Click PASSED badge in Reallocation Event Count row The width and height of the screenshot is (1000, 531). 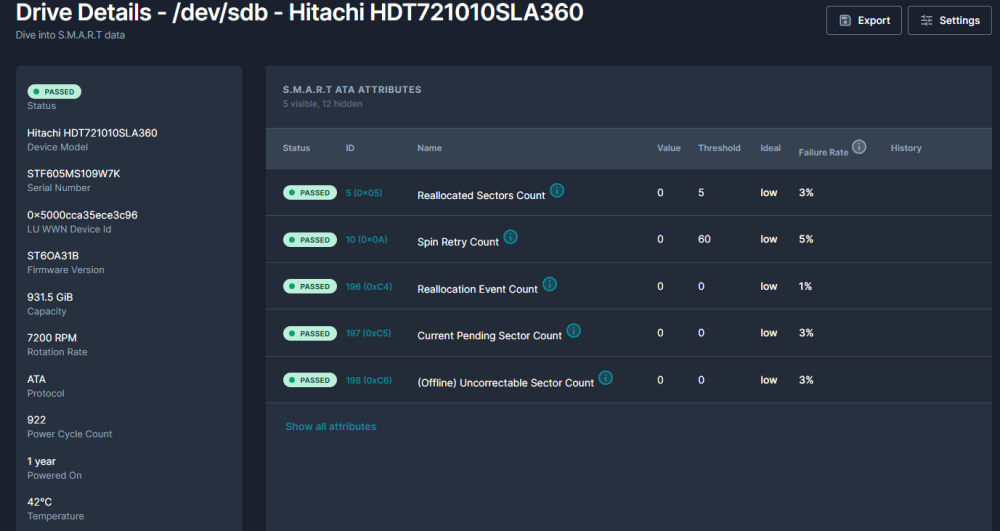point(310,286)
